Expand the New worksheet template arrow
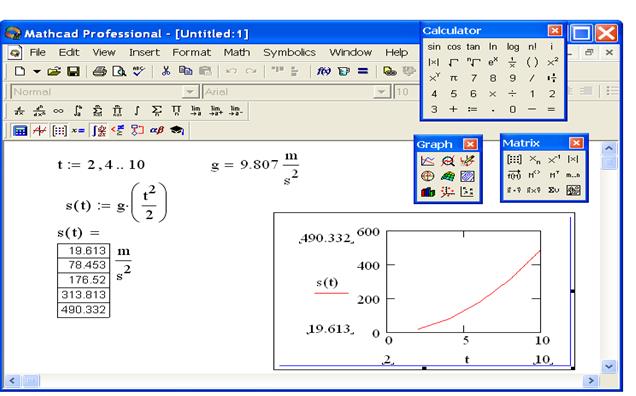 click(37, 71)
